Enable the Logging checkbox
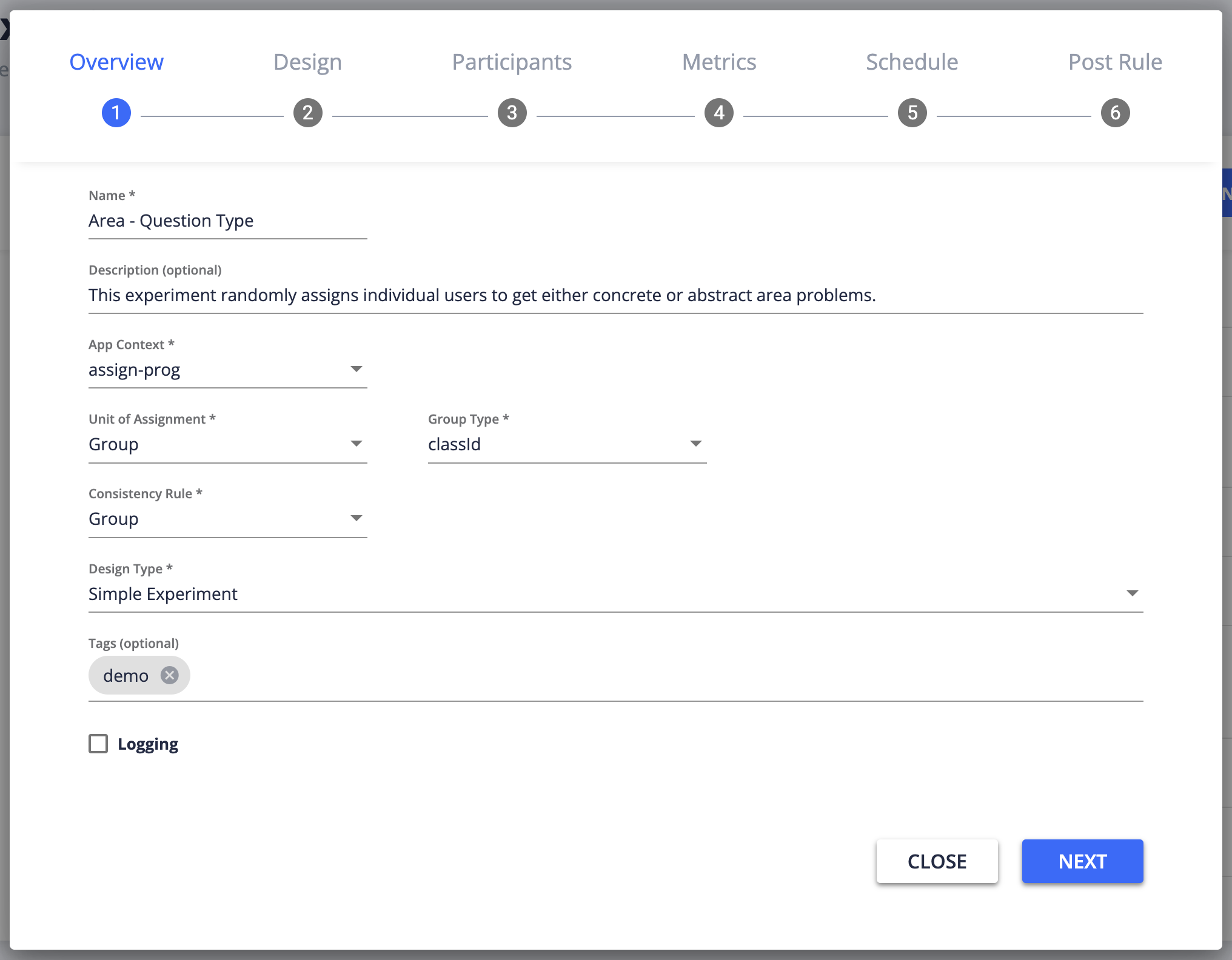 pyautogui.click(x=98, y=744)
